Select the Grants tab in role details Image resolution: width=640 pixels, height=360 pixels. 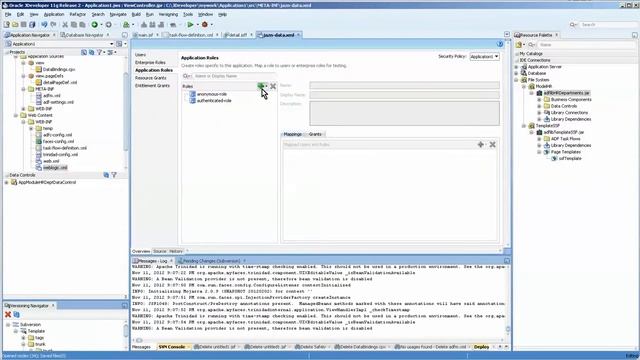click(315, 134)
